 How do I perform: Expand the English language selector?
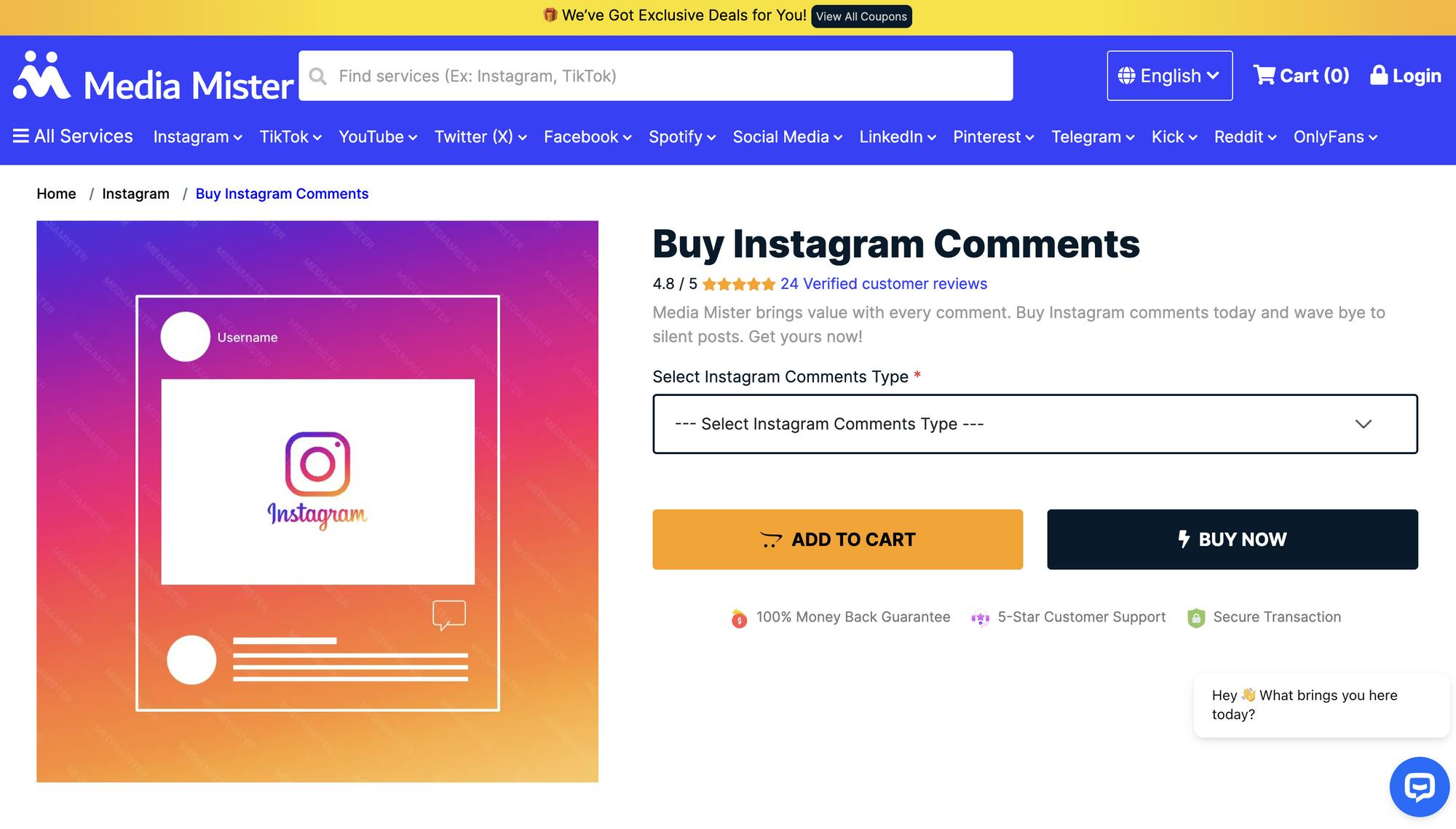pyautogui.click(x=1169, y=75)
